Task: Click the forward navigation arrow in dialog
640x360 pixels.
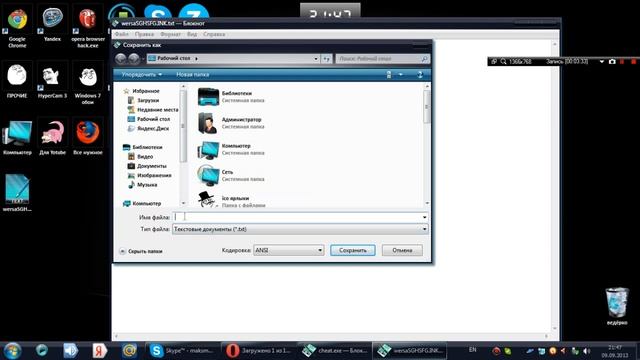Action: click(x=134, y=59)
